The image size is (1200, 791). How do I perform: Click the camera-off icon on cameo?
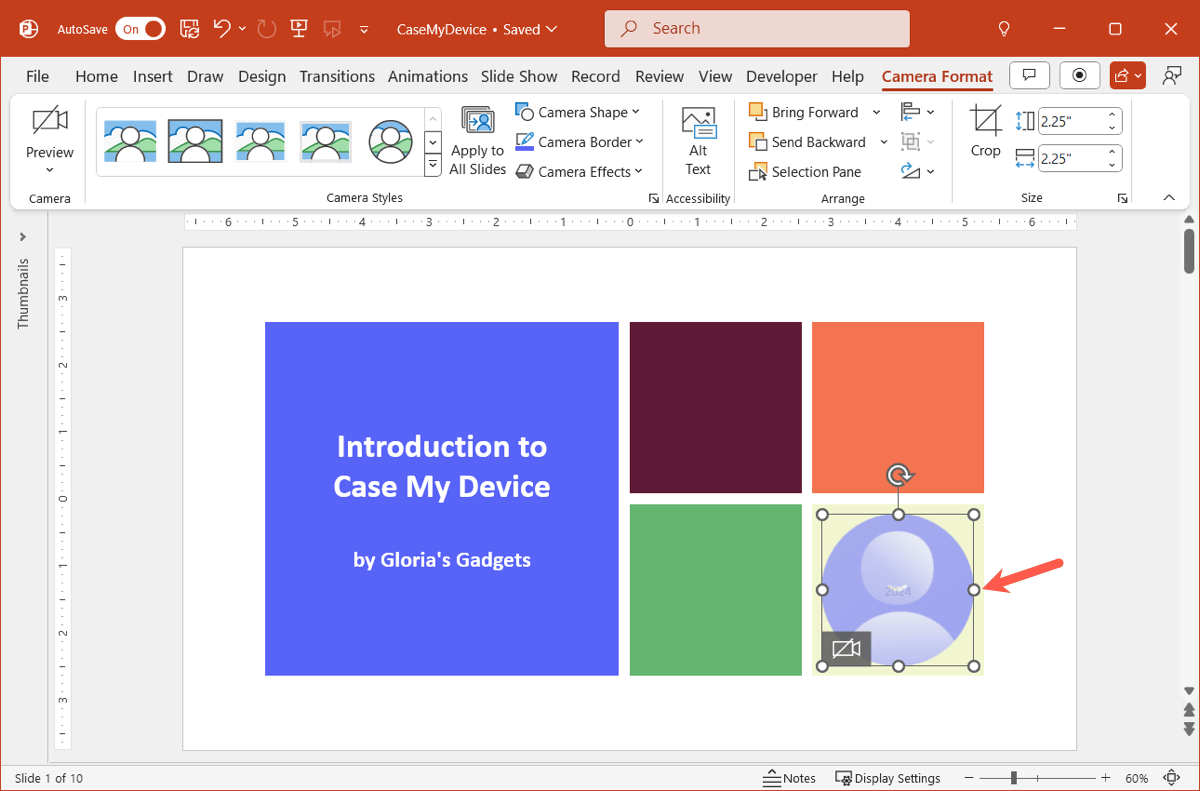846,649
